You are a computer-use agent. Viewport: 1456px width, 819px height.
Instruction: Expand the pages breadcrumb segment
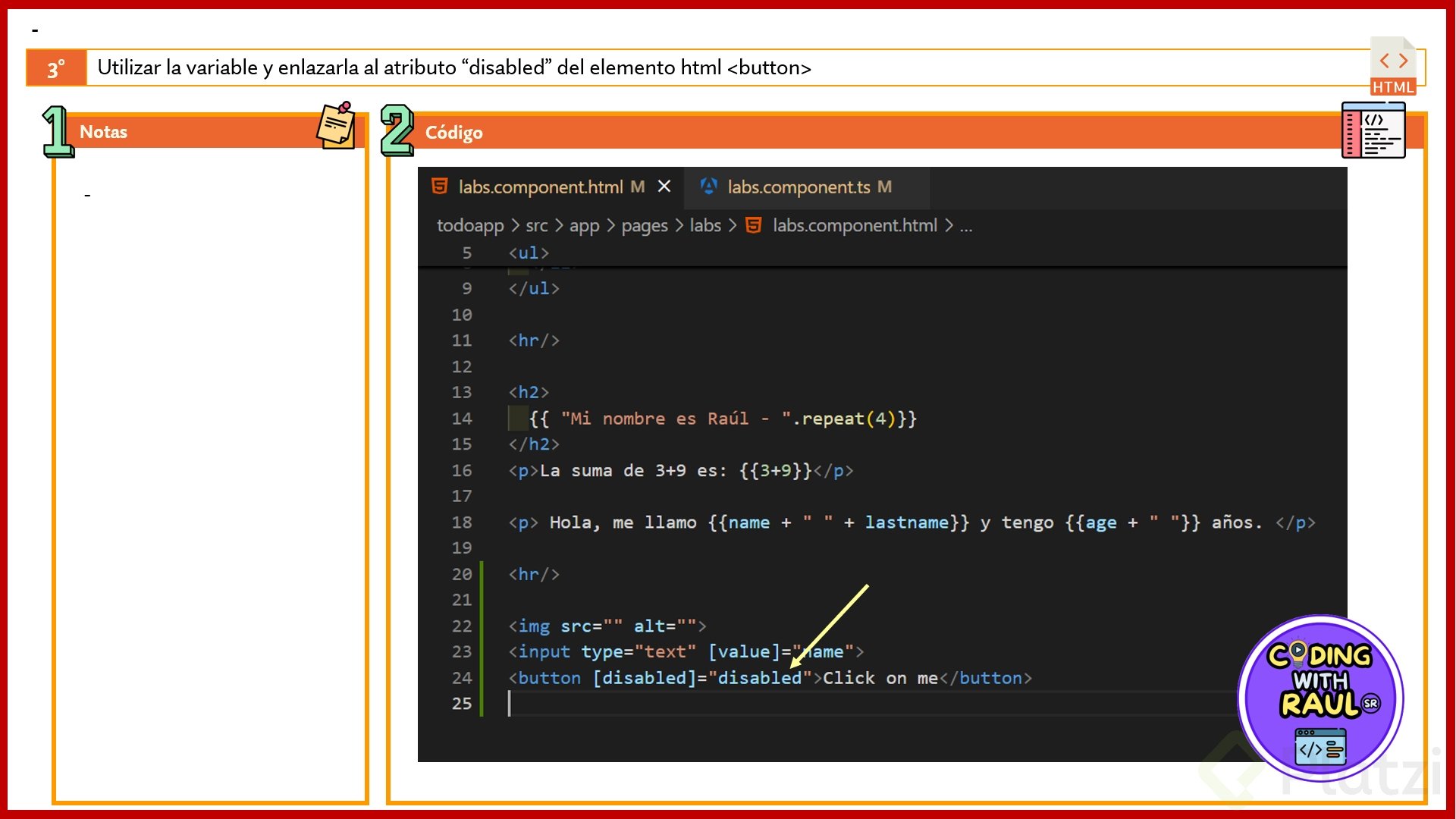644,225
